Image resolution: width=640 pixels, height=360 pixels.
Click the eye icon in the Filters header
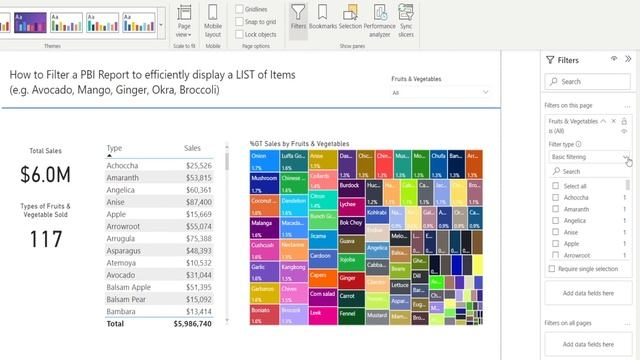[x=614, y=59]
